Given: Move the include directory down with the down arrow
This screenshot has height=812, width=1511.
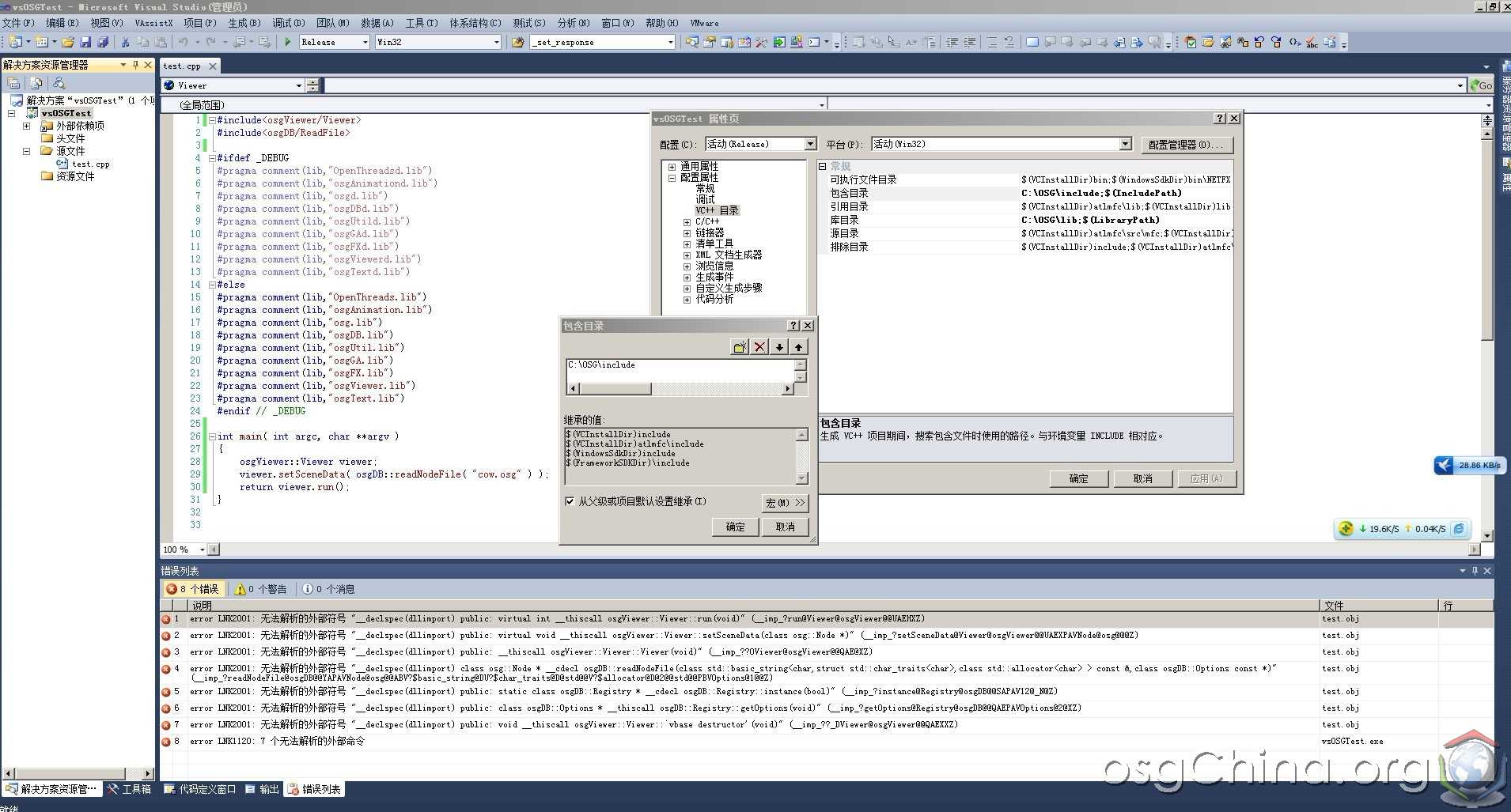Looking at the screenshot, I should (x=779, y=347).
